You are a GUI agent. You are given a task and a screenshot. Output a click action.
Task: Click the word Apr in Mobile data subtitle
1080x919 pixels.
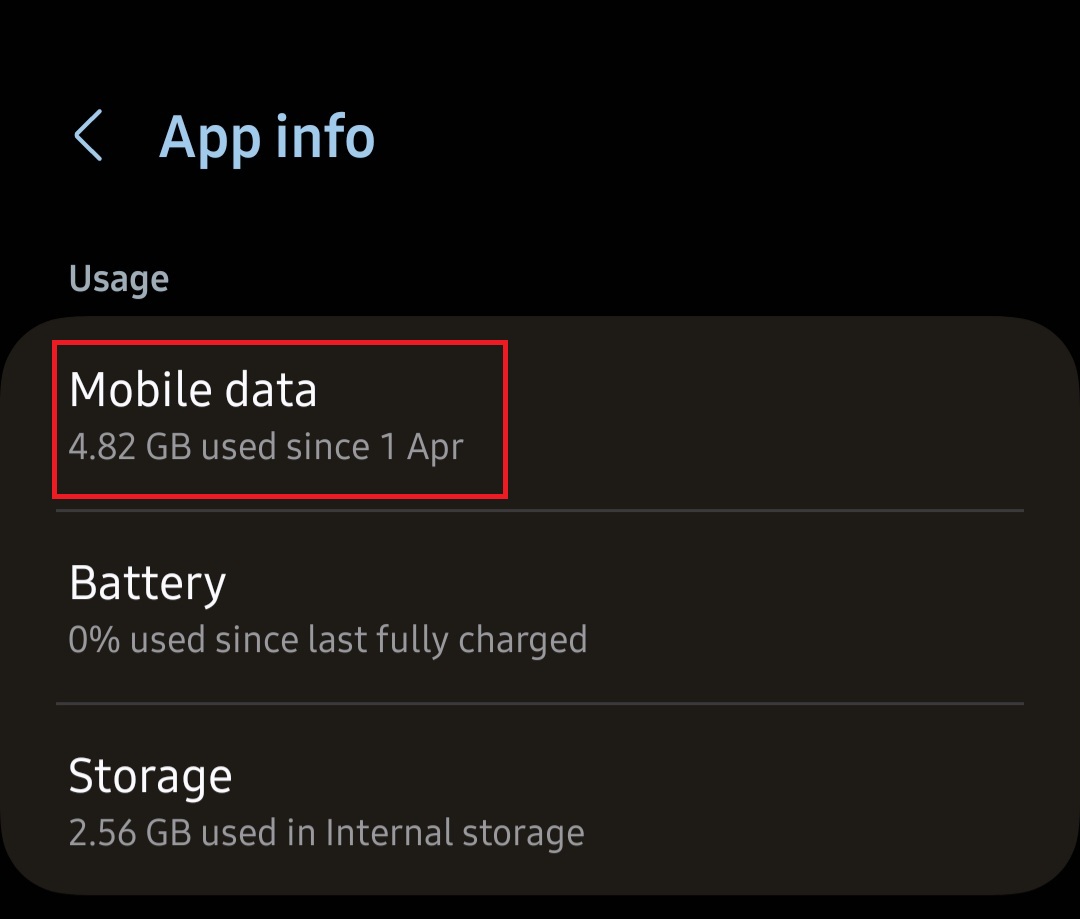click(x=435, y=447)
